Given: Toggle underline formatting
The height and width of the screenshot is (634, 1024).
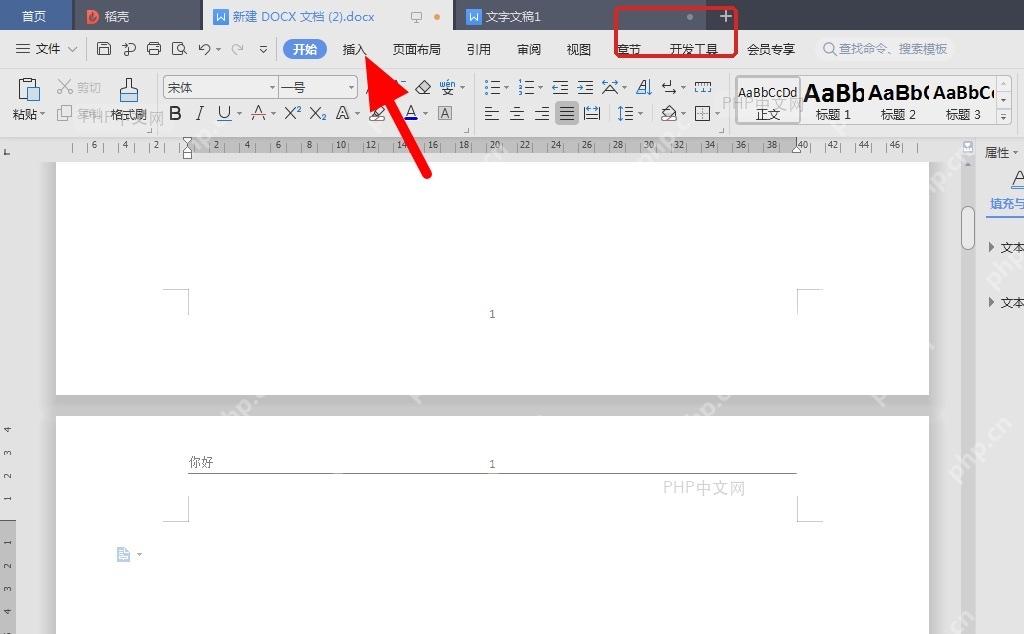Looking at the screenshot, I should tap(224, 114).
